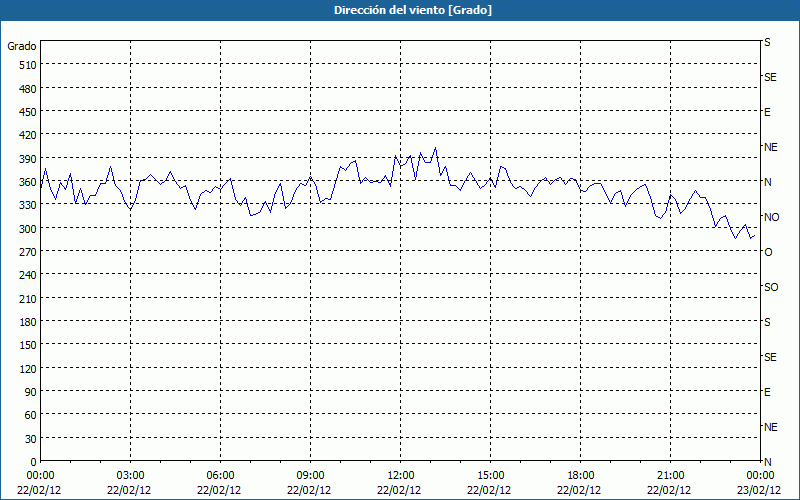Screen dimensions: 800x500
Task: Click the 510 value on the degree axis
Action: 28,65
